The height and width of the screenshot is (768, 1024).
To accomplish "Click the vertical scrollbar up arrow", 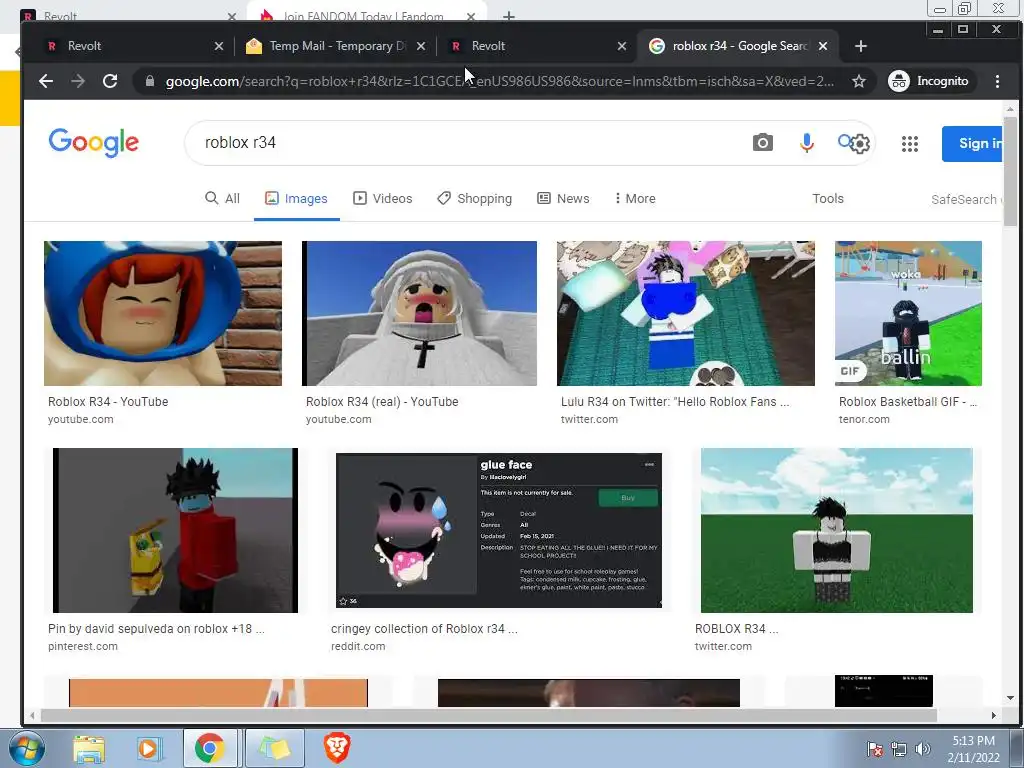I will (x=1010, y=109).
